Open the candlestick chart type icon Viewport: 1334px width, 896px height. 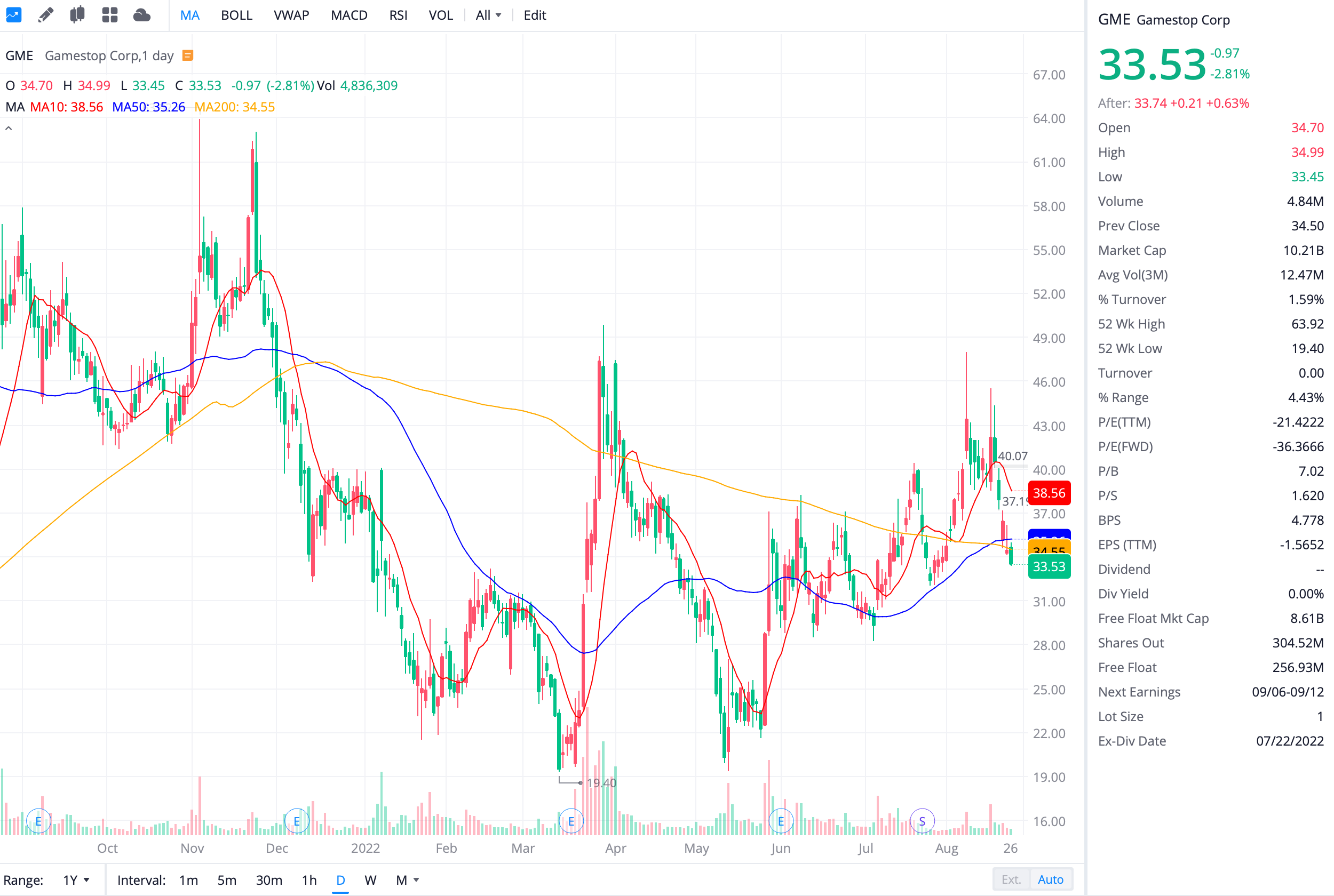pyautogui.click(x=77, y=15)
